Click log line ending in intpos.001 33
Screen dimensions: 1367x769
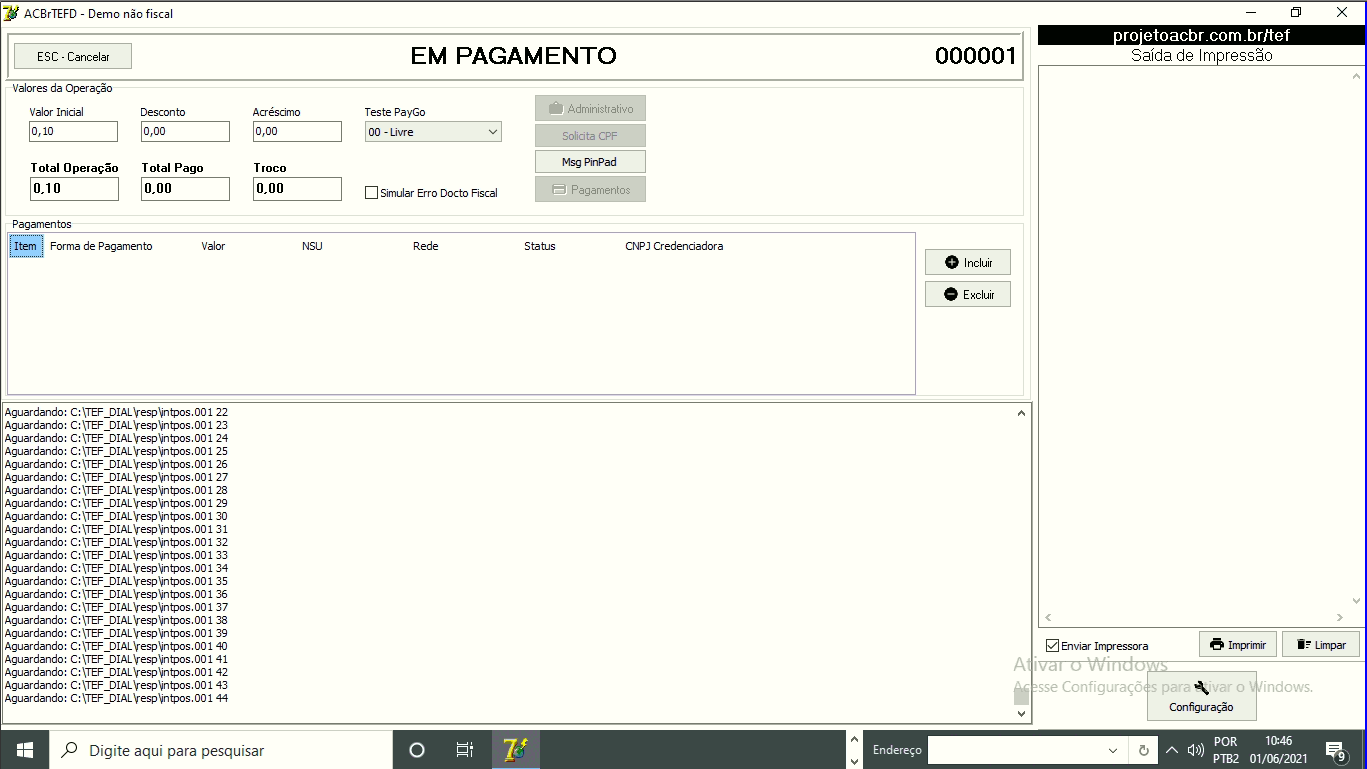(x=116, y=555)
